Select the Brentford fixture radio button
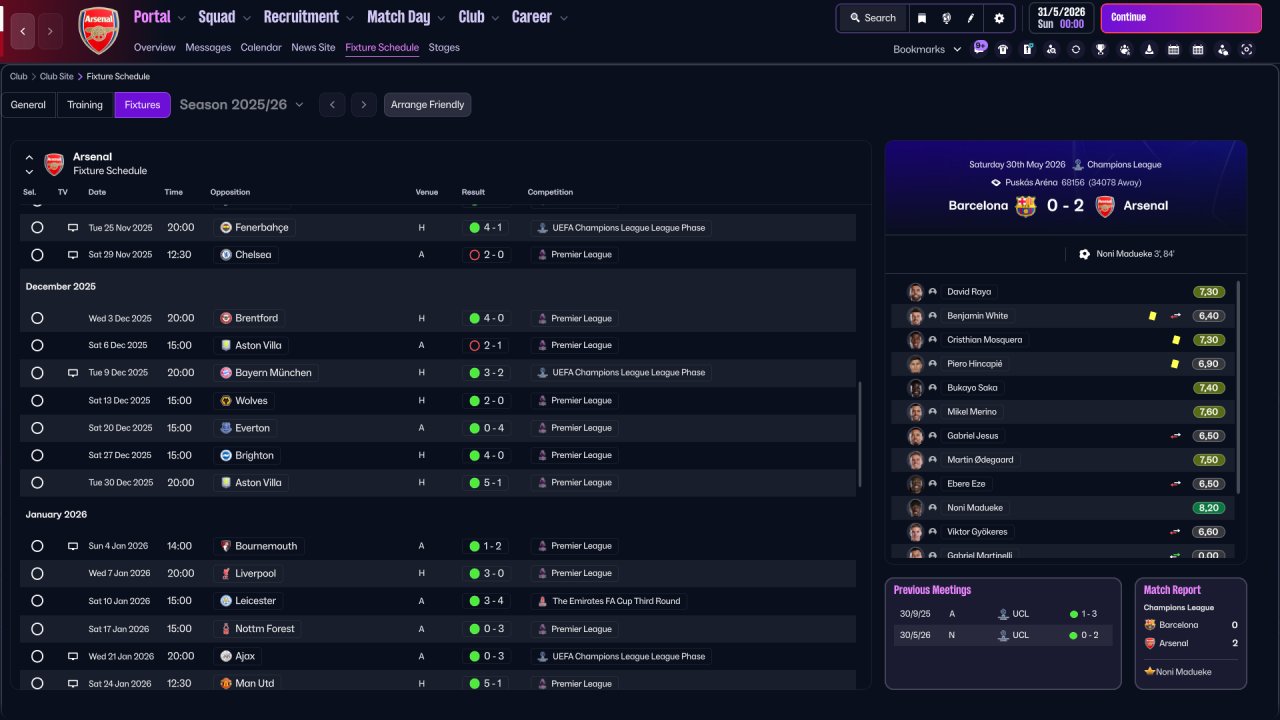1280x720 pixels. coord(37,318)
